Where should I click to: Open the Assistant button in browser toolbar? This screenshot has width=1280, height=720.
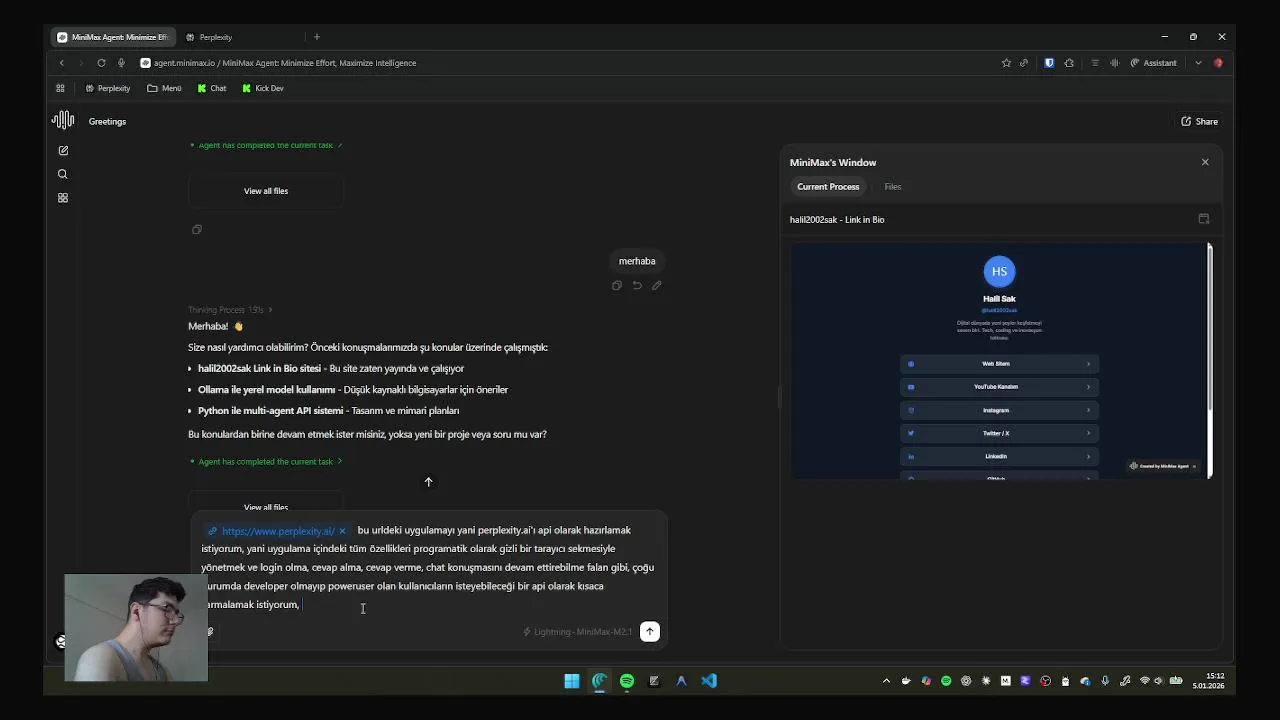pyautogui.click(x=1153, y=63)
